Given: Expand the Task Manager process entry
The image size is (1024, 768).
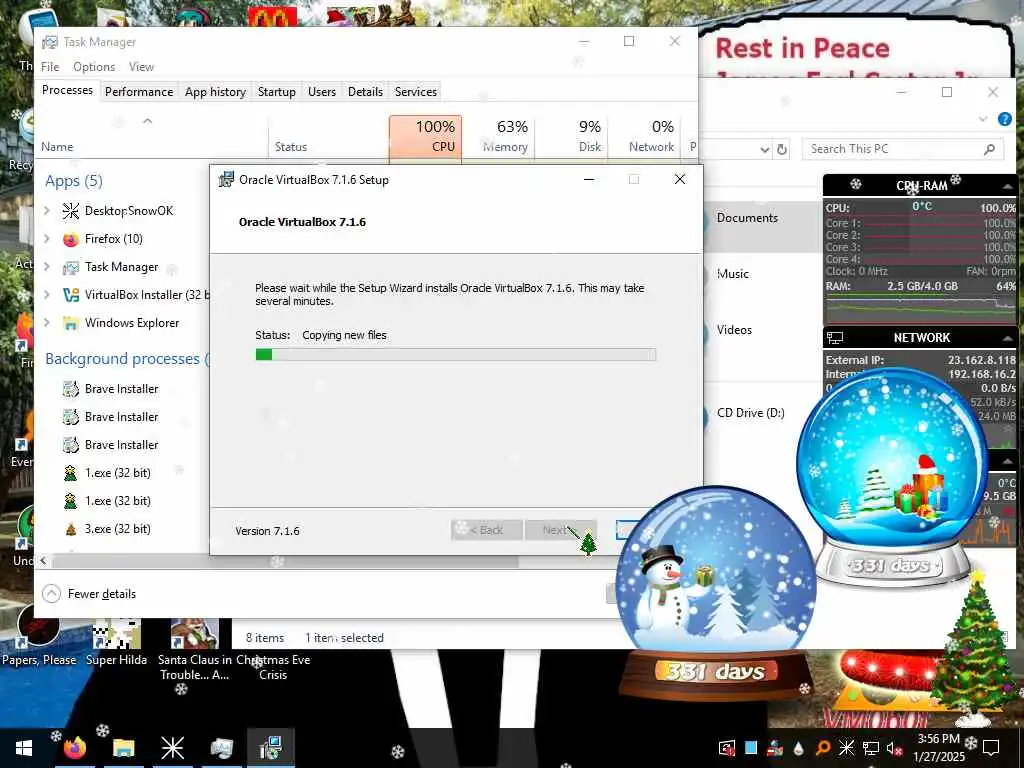Looking at the screenshot, I should pyautogui.click(x=46, y=266).
